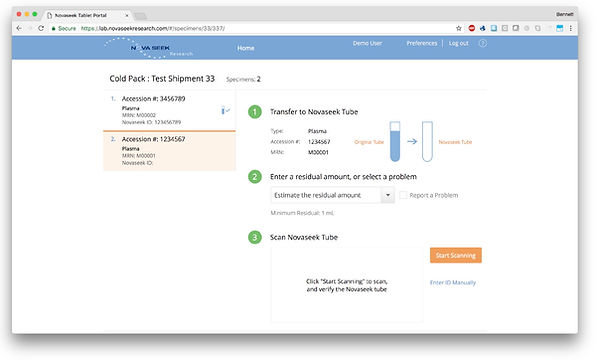Open Estimate the residual amount dropdown
The image size is (600, 360).
point(333,195)
